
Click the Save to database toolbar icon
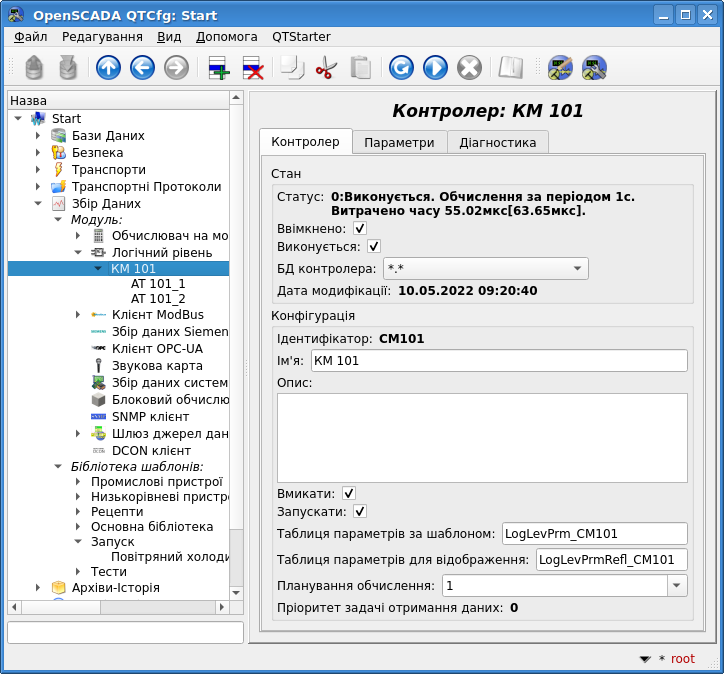coord(68,68)
